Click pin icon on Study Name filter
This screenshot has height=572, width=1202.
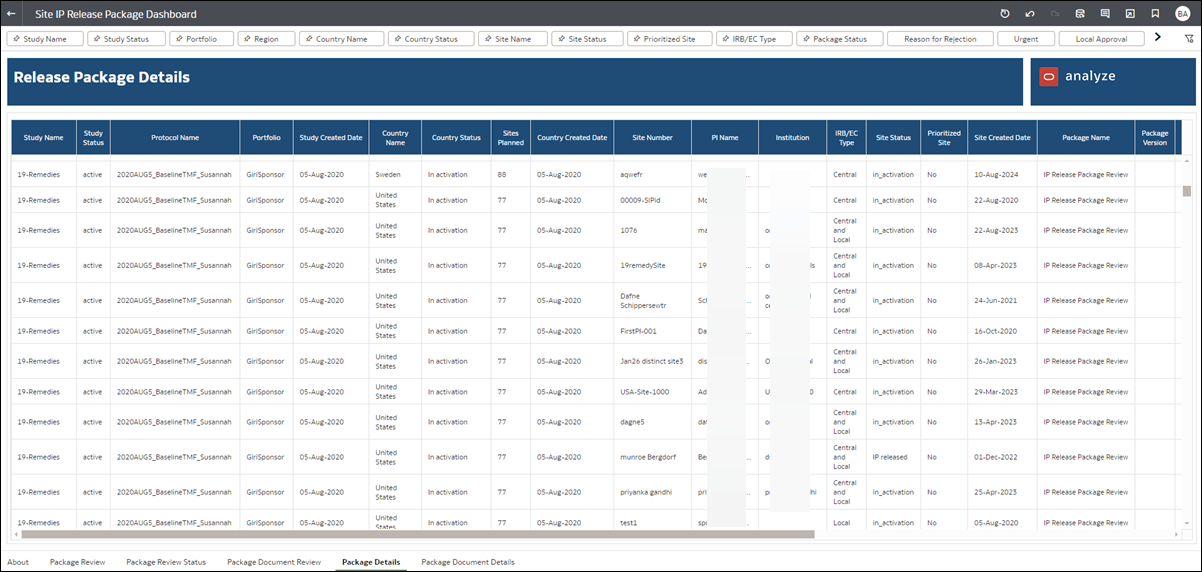pyautogui.click(x=16, y=39)
